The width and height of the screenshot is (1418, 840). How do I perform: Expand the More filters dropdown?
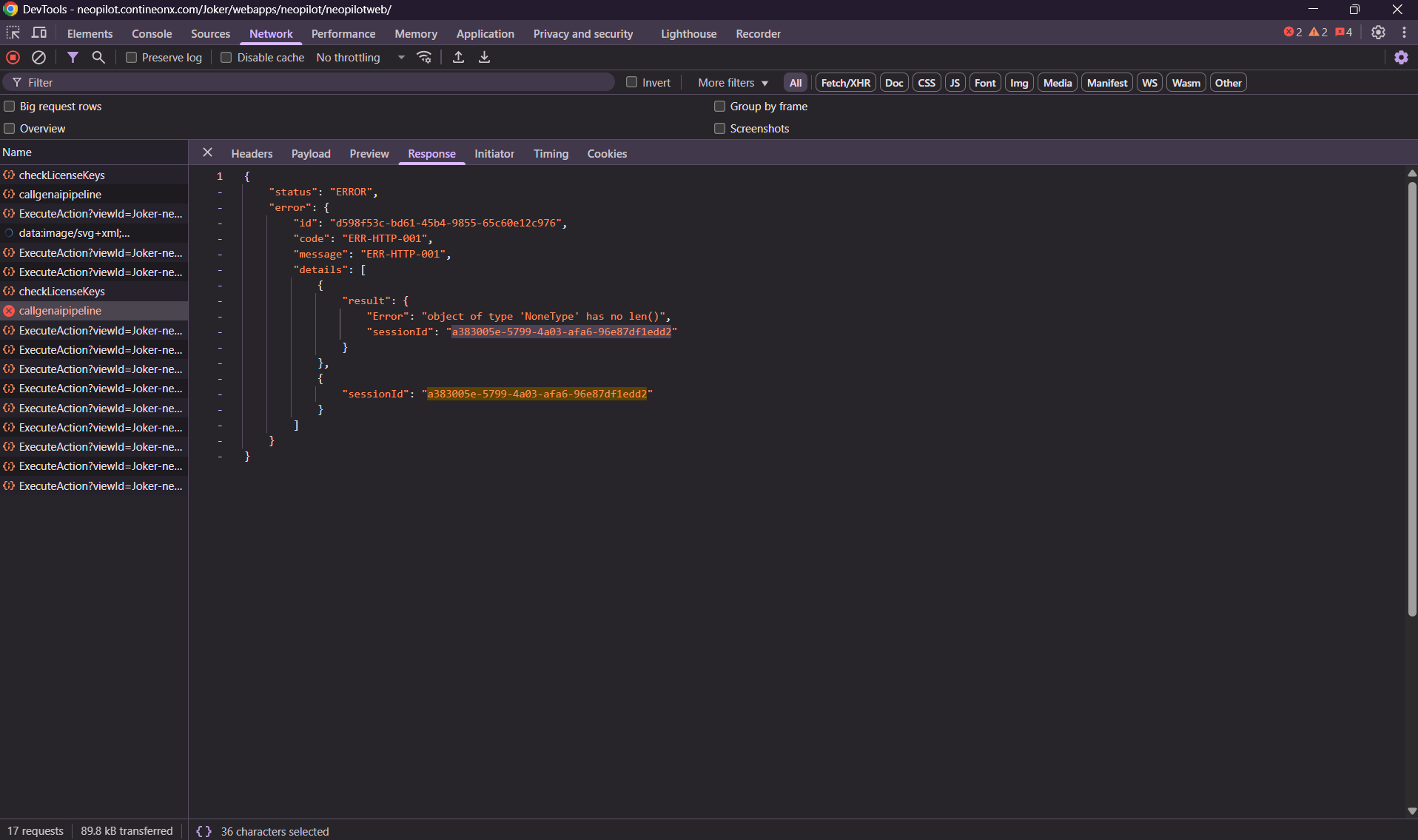point(733,83)
